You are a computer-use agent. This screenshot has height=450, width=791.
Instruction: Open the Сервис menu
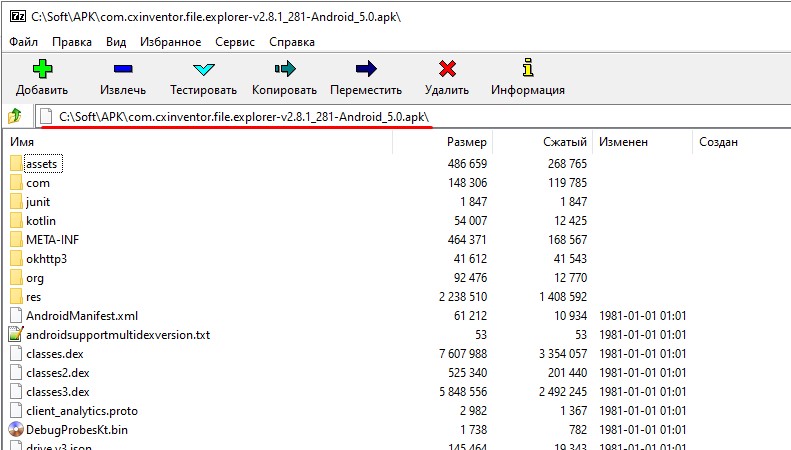tap(235, 42)
